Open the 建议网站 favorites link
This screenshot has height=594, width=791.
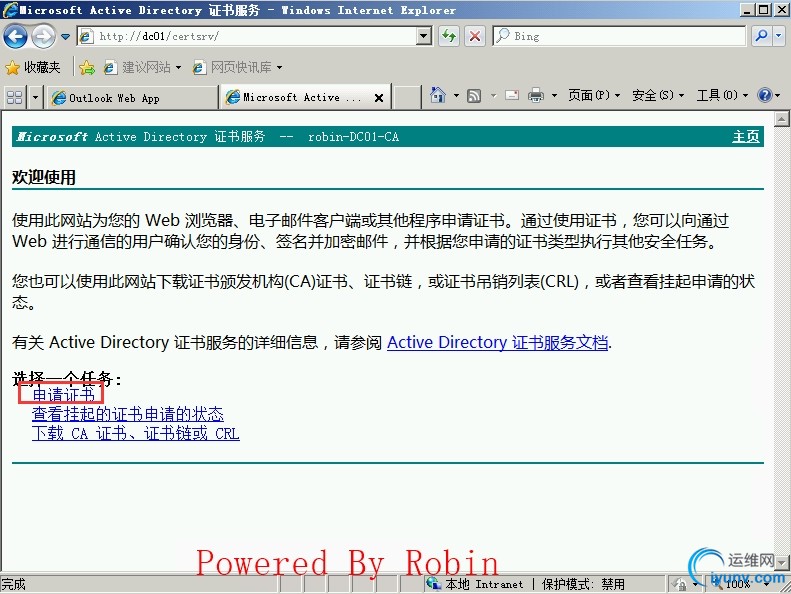click(x=142, y=67)
